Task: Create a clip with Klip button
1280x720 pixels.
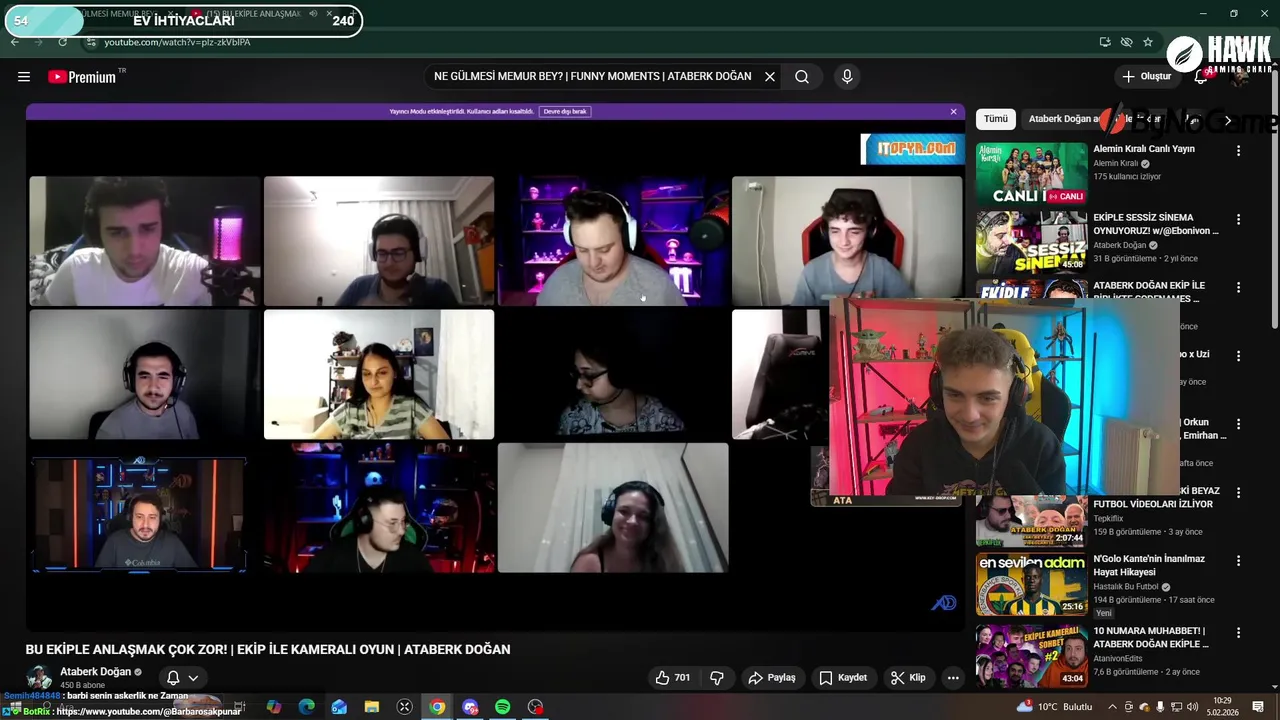Action: [908, 678]
